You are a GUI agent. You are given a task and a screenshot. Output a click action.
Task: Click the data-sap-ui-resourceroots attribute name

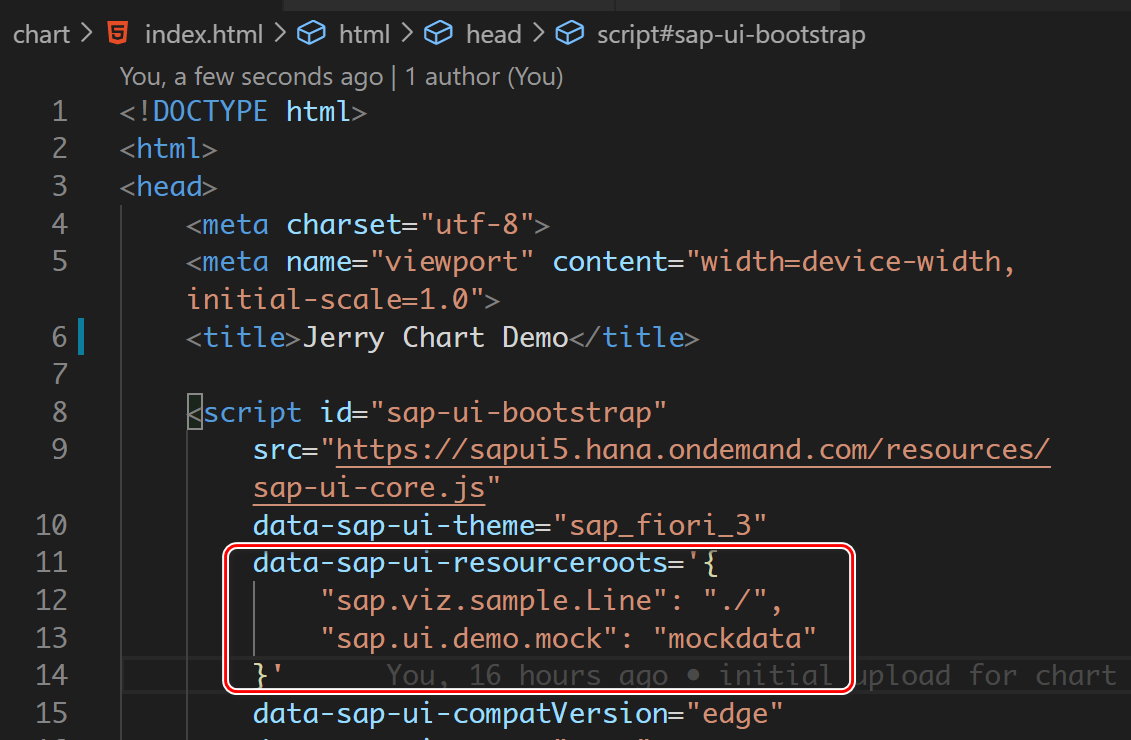pos(460,563)
